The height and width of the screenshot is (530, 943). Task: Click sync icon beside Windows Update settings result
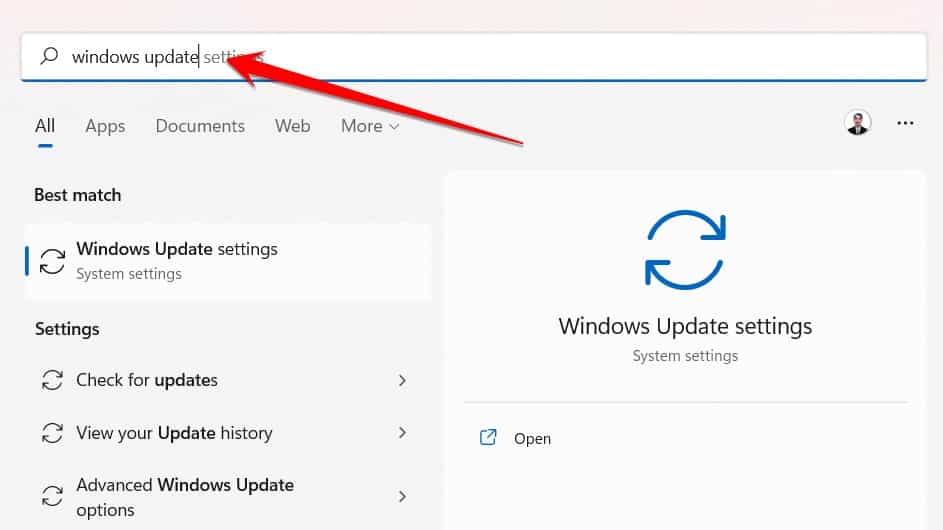(x=52, y=262)
